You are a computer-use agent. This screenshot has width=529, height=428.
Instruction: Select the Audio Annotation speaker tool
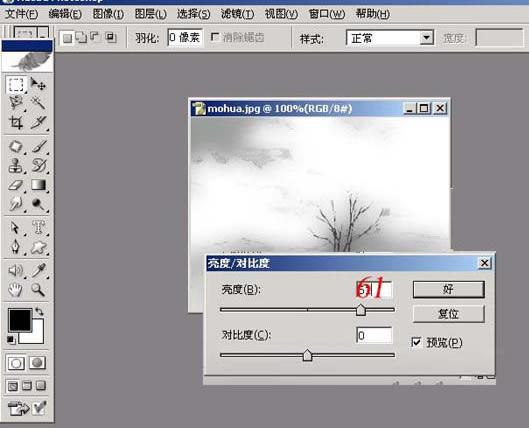16,270
